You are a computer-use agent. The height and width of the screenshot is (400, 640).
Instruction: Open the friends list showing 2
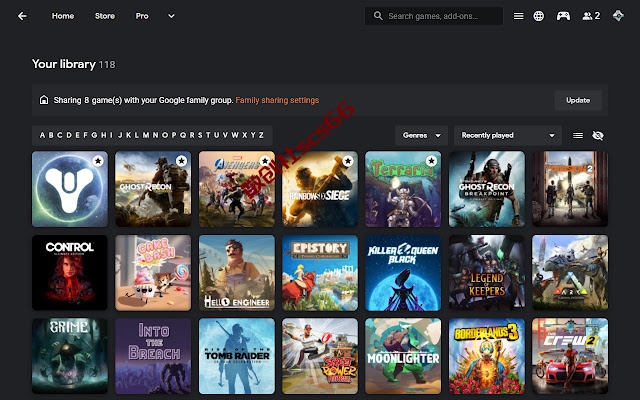(x=591, y=16)
